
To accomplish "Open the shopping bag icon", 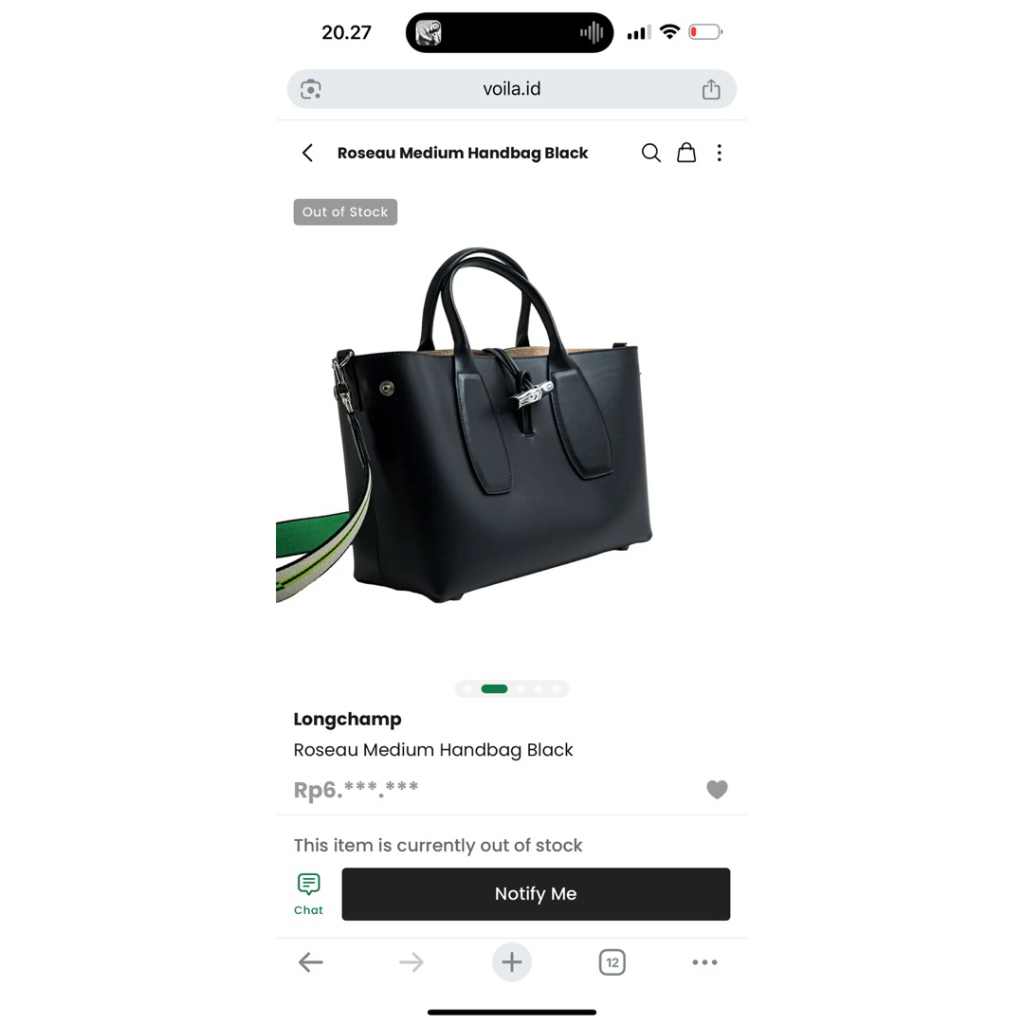I will 686,153.
